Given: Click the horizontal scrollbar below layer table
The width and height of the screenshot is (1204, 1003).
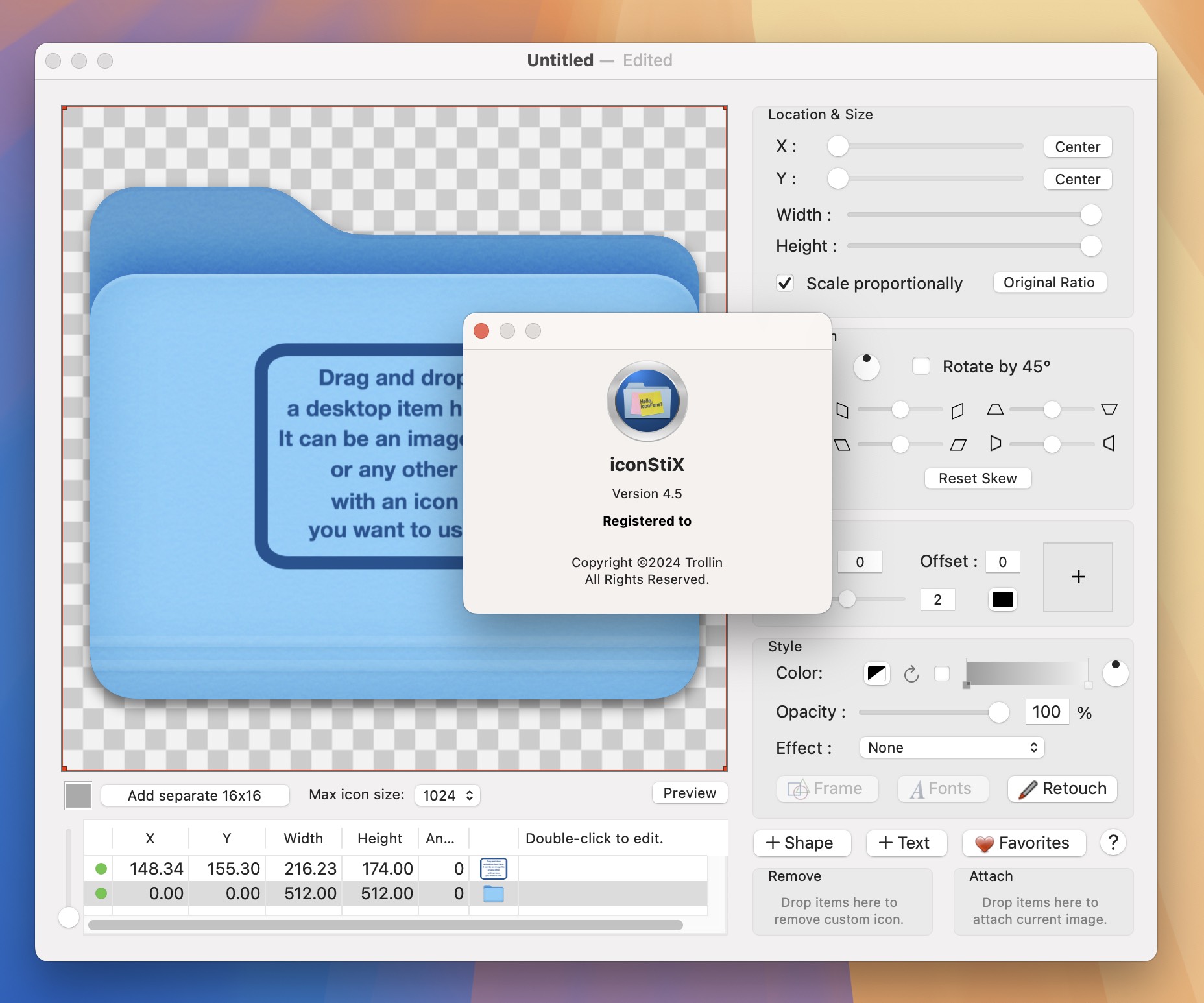Looking at the screenshot, I should (385, 925).
